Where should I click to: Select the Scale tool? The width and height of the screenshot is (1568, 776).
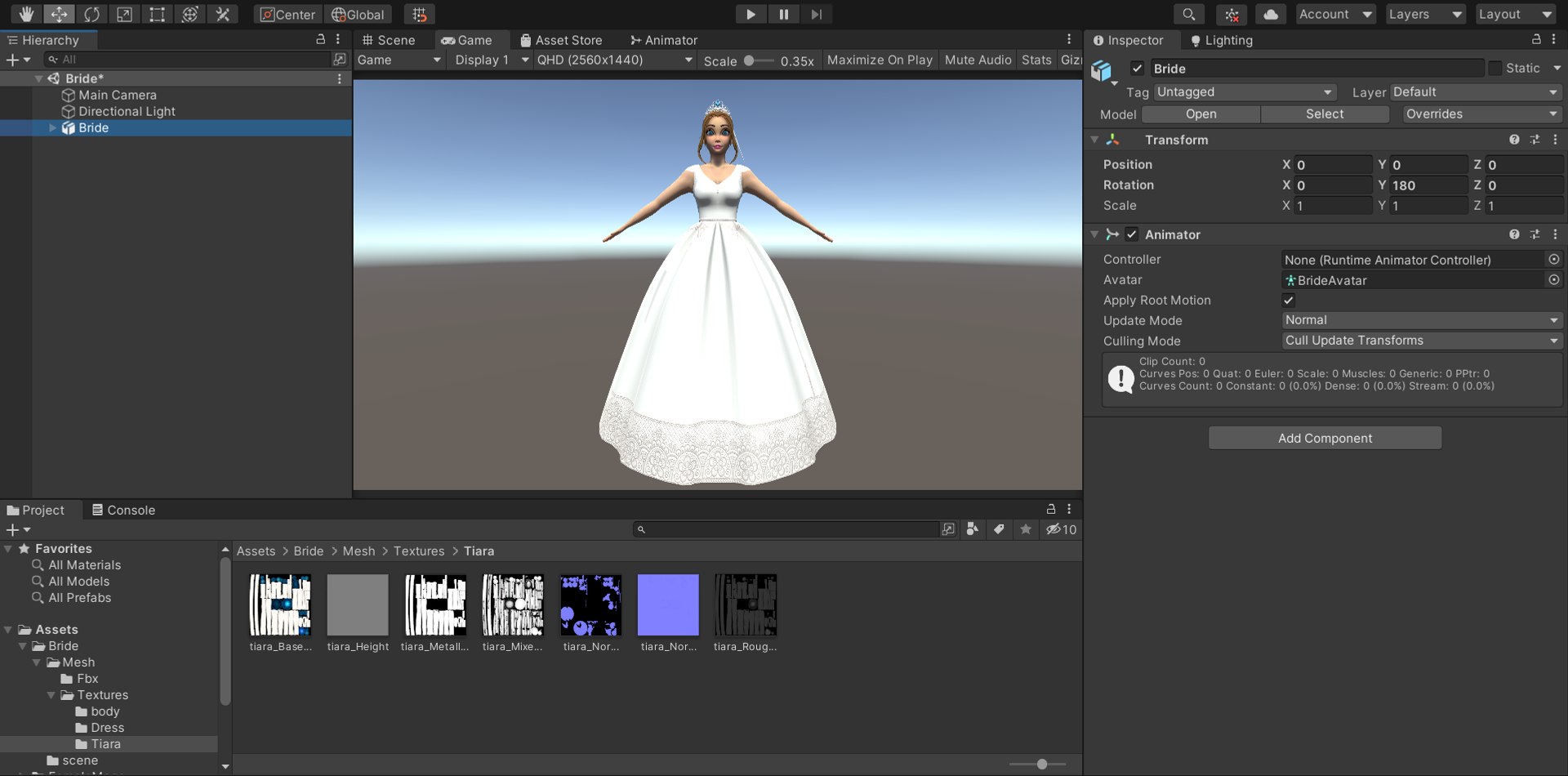point(124,14)
